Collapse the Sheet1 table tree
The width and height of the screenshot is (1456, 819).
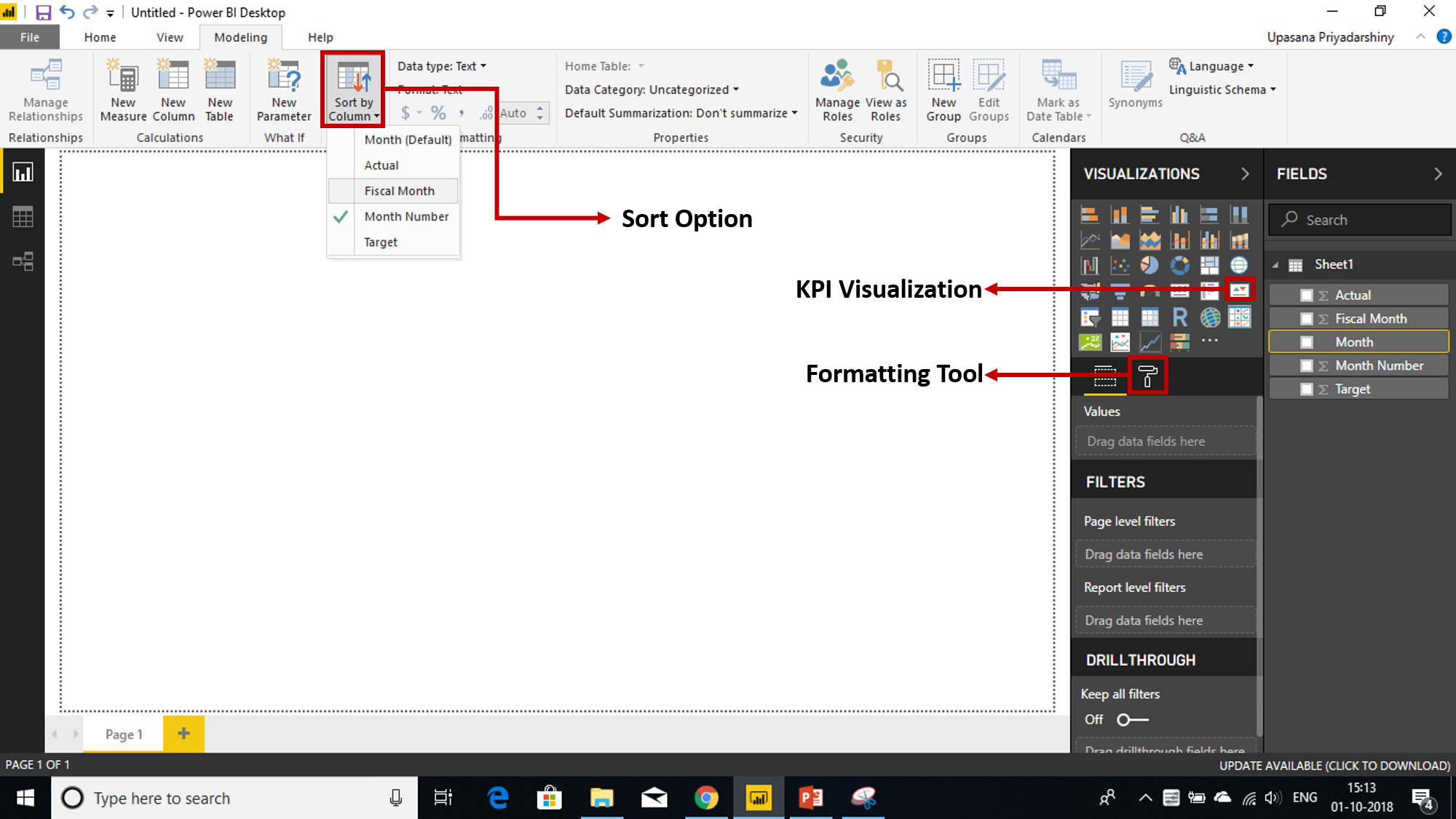1275,265
